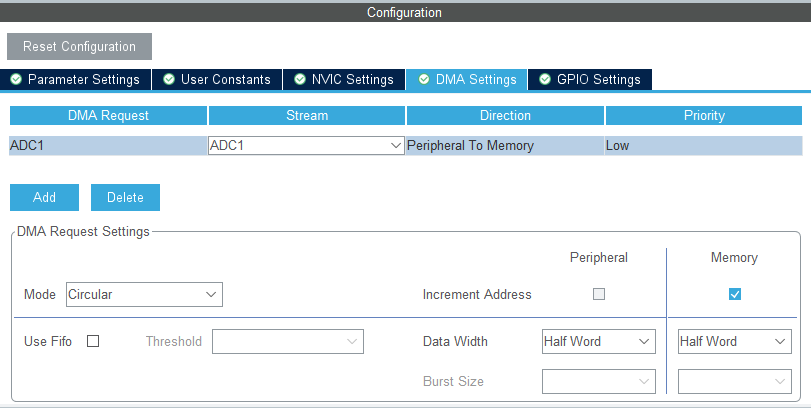The image size is (811, 408).
Task: Click the Direction column header
Action: coord(505,115)
